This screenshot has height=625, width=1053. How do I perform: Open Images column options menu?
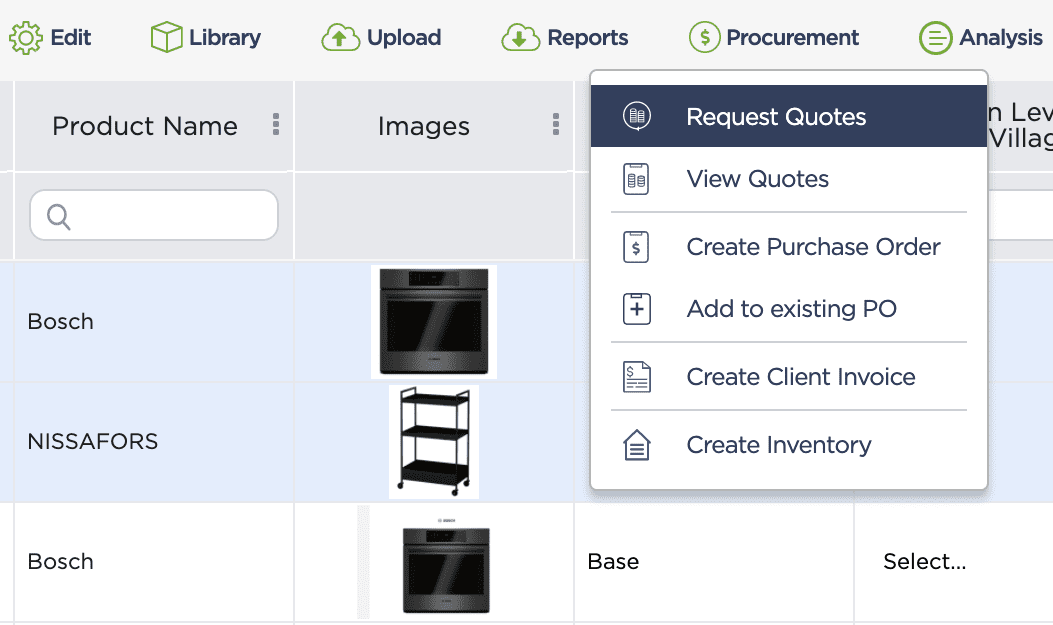coord(555,125)
